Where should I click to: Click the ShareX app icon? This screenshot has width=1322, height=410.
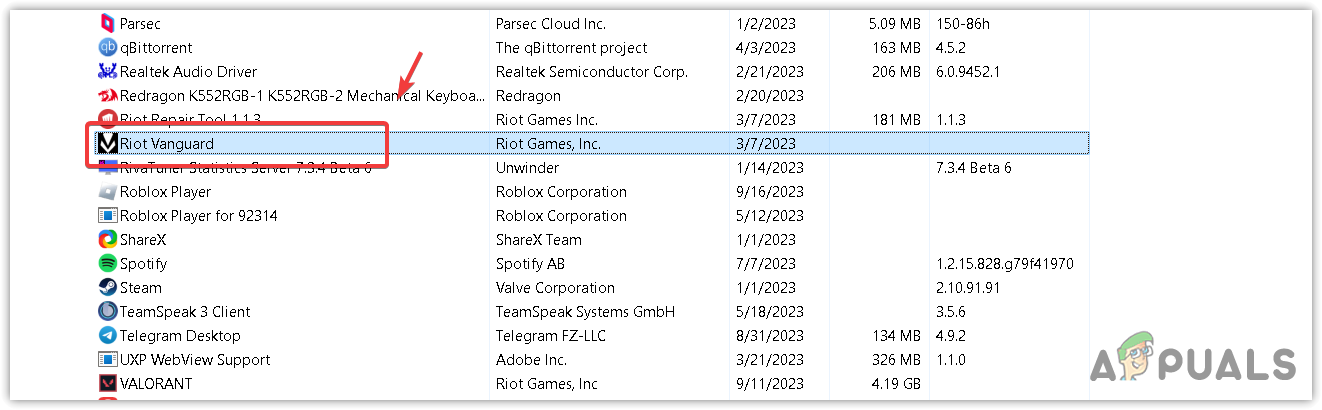point(107,239)
